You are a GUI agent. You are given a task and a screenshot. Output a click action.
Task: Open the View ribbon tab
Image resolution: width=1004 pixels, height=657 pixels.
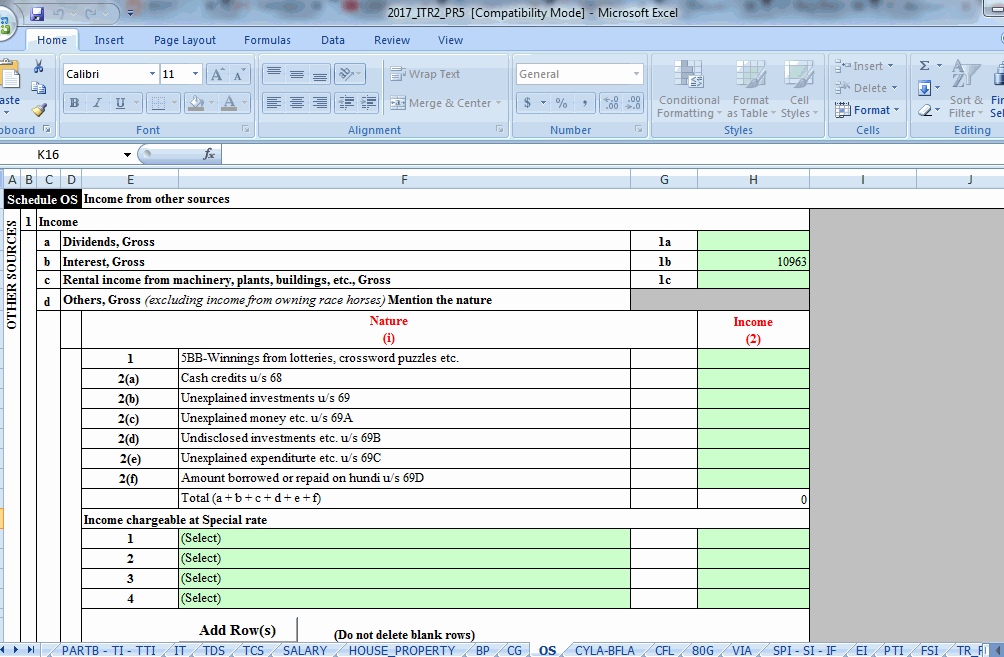pyautogui.click(x=450, y=40)
